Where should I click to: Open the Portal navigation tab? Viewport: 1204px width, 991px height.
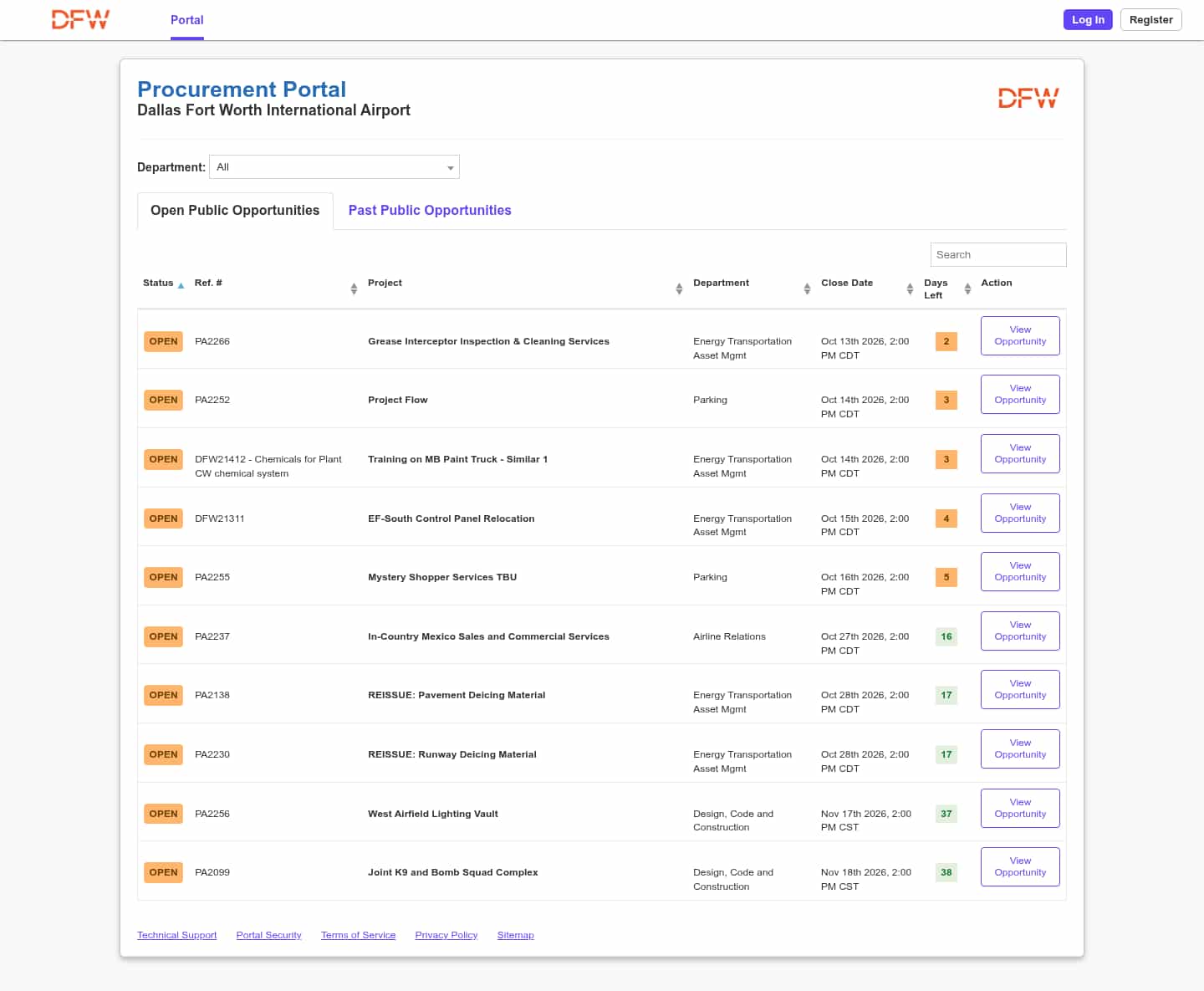(187, 20)
